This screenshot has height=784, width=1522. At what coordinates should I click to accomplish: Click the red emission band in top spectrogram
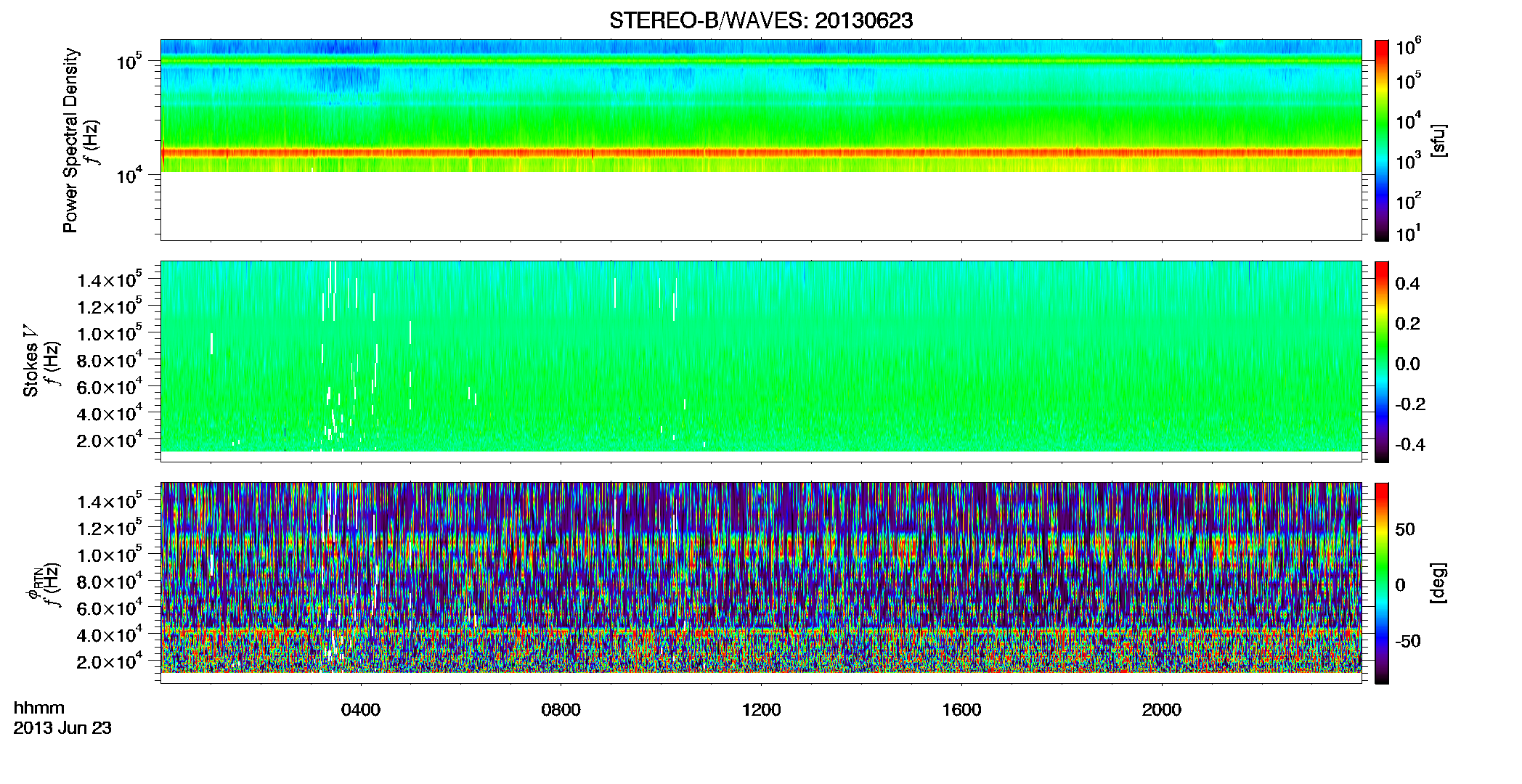(x=761, y=152)
